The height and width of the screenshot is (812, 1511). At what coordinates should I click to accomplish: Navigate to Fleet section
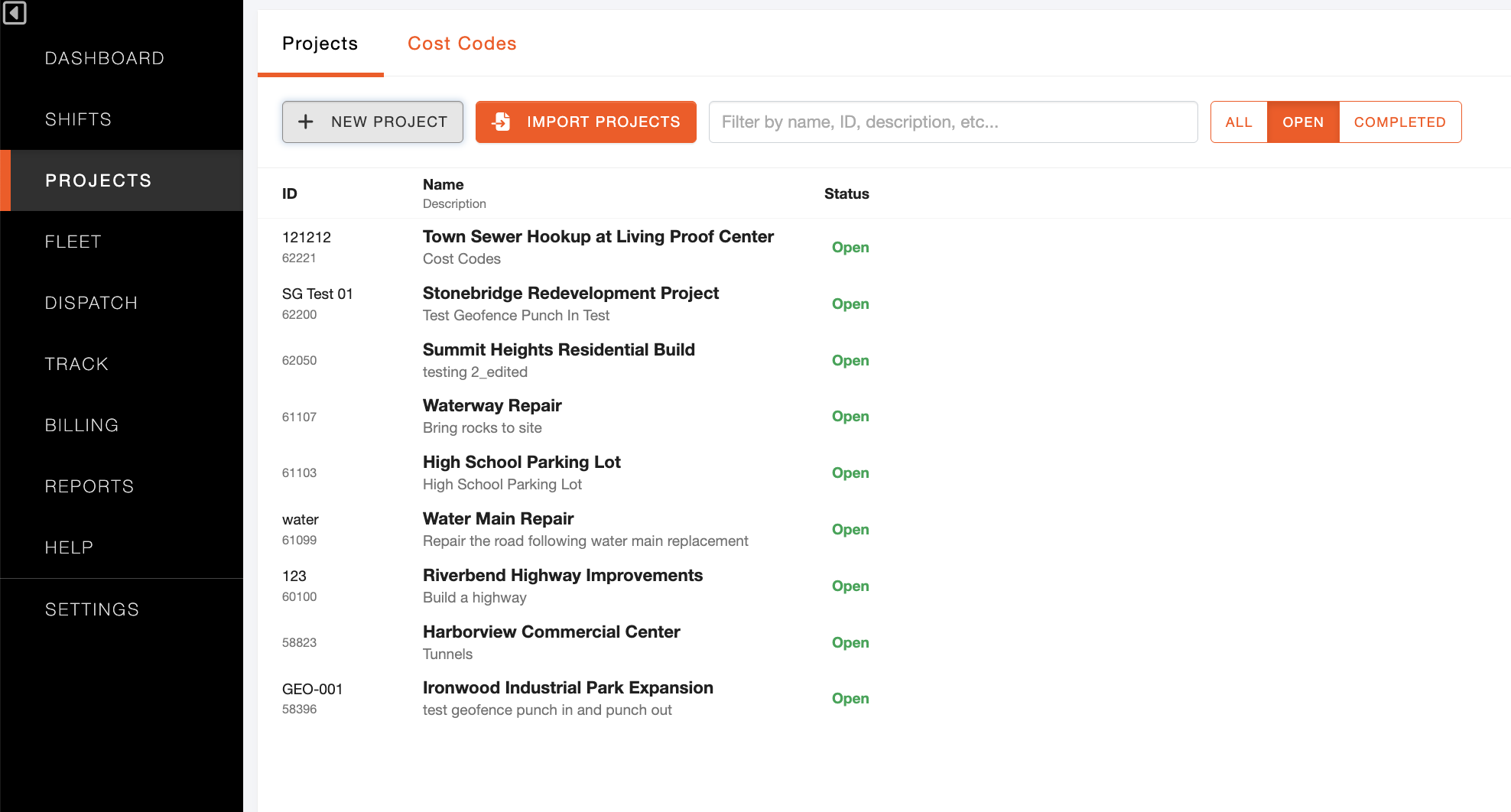click(x=73, y=242)
